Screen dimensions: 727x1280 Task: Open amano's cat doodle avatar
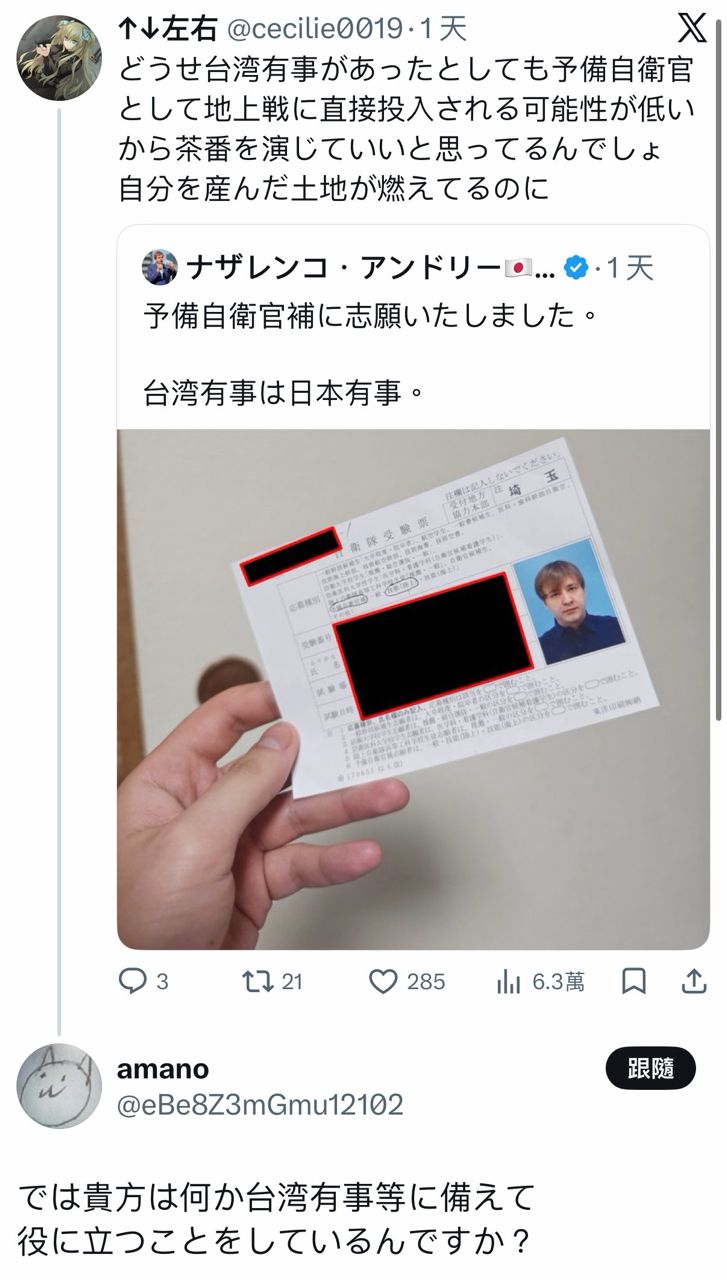pyautogui.click(x=59, y=1086)
